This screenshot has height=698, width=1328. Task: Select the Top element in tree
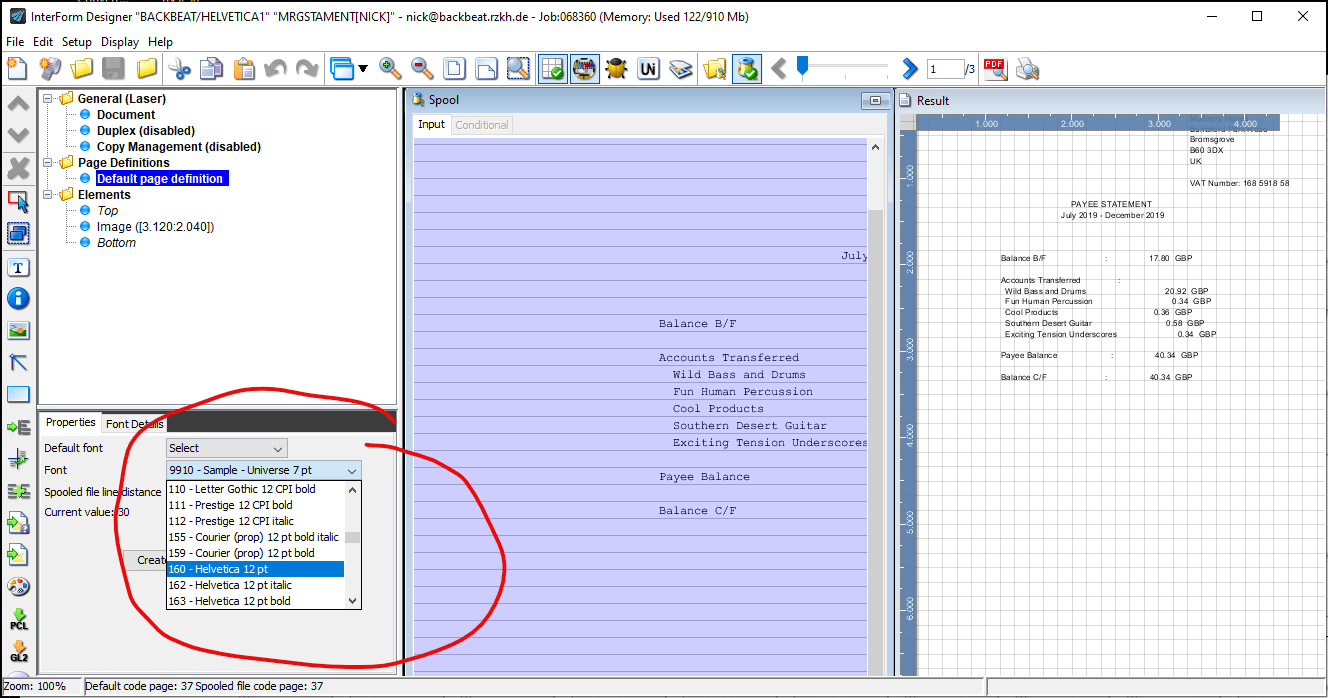point(107,211)
